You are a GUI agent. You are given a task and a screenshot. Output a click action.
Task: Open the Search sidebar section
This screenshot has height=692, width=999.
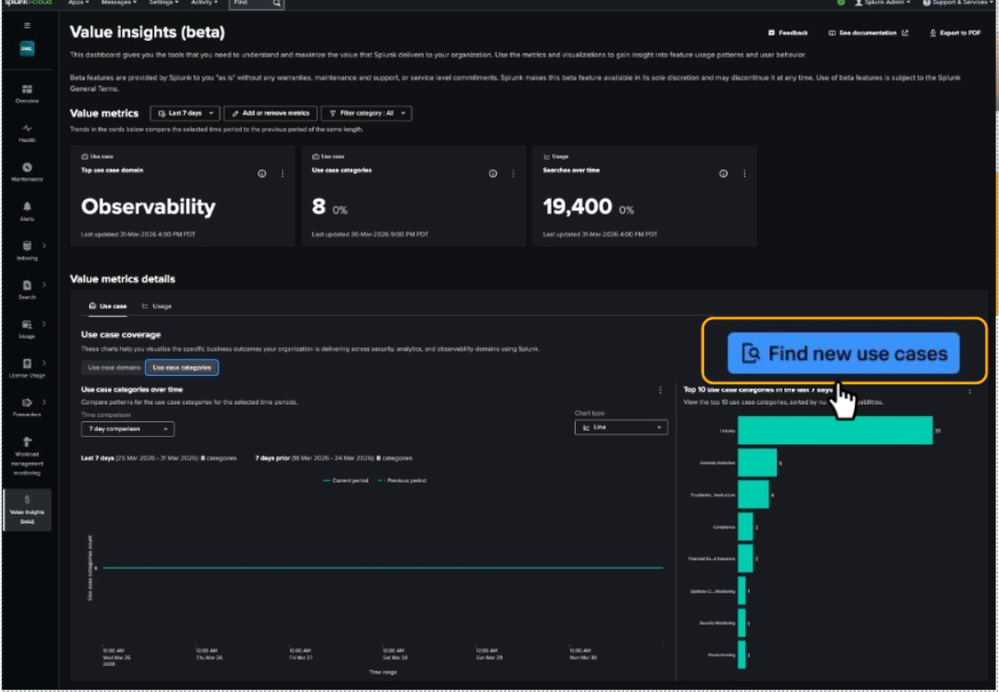pyautogui.click(x=27, y=289)
